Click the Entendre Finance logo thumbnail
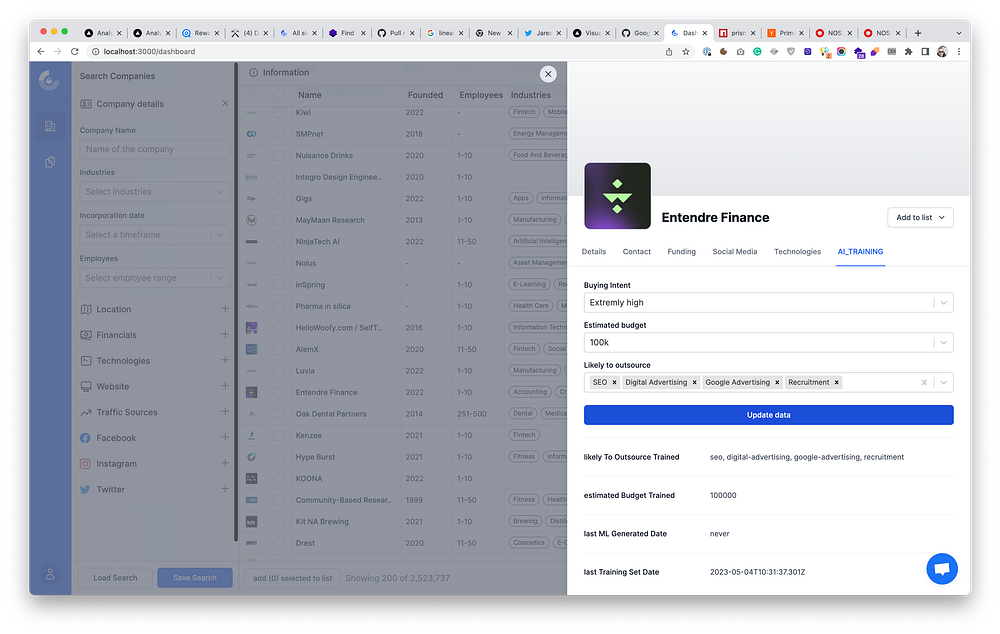Viewport: 1000px width, 634px height. (617, 196)
